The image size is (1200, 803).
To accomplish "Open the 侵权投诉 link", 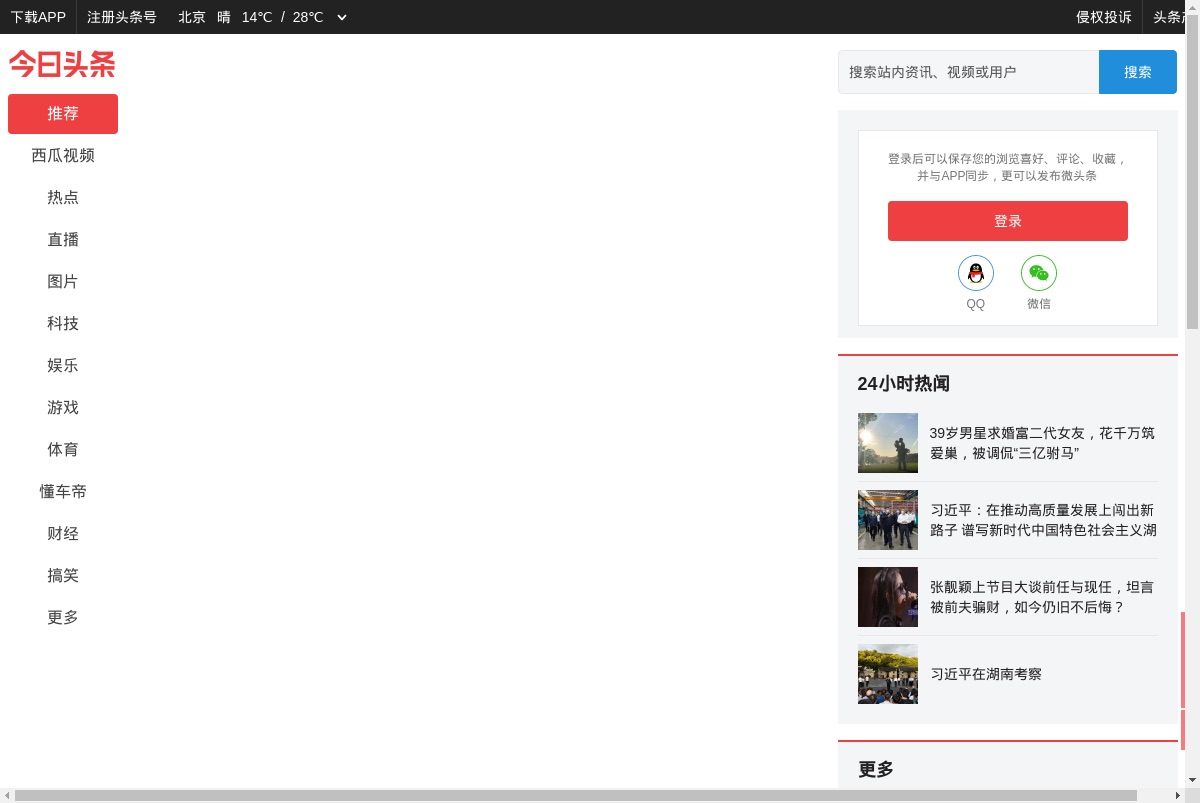I will point(1104,17).
